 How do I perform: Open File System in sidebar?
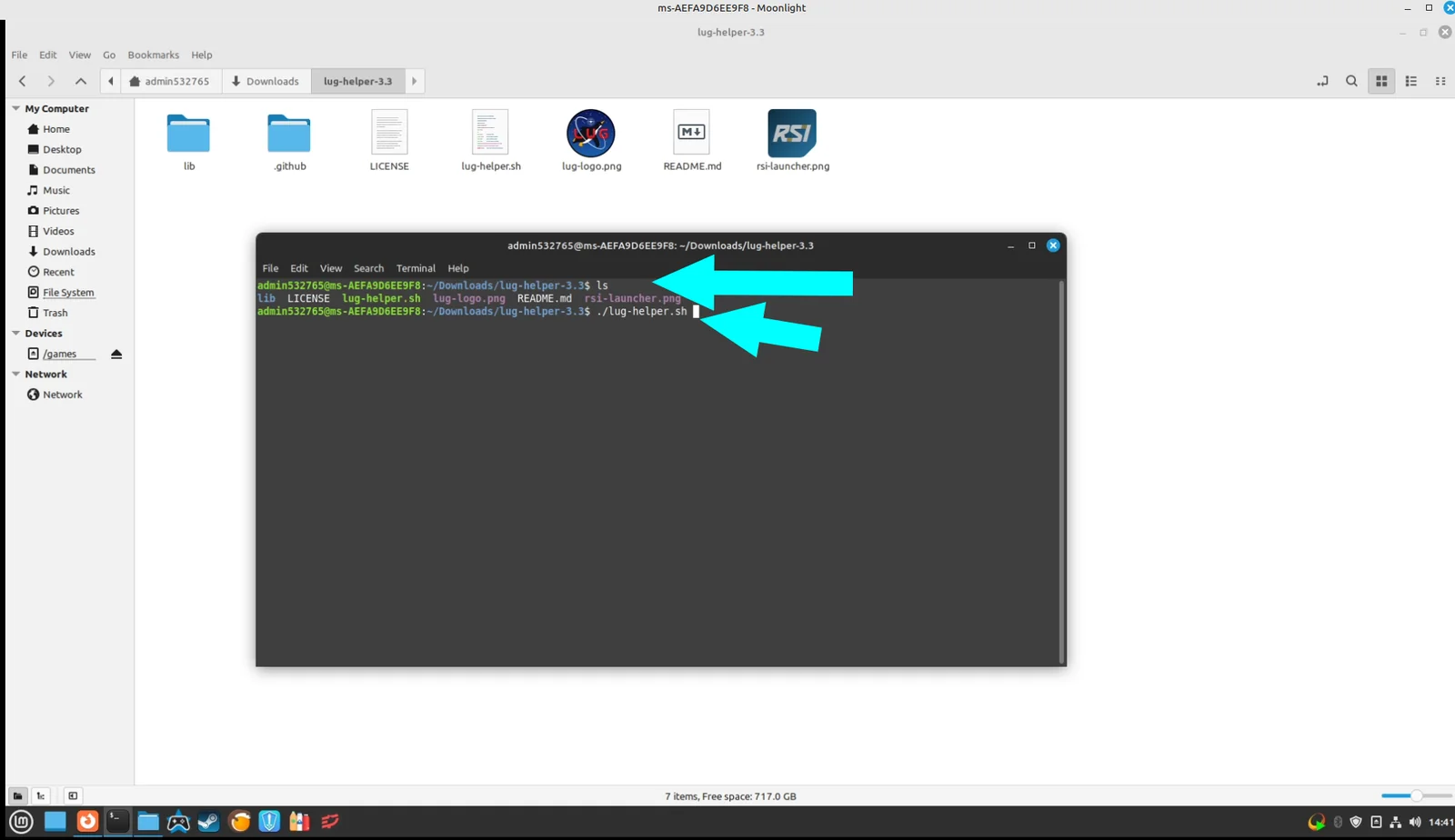tap(68, 292)
